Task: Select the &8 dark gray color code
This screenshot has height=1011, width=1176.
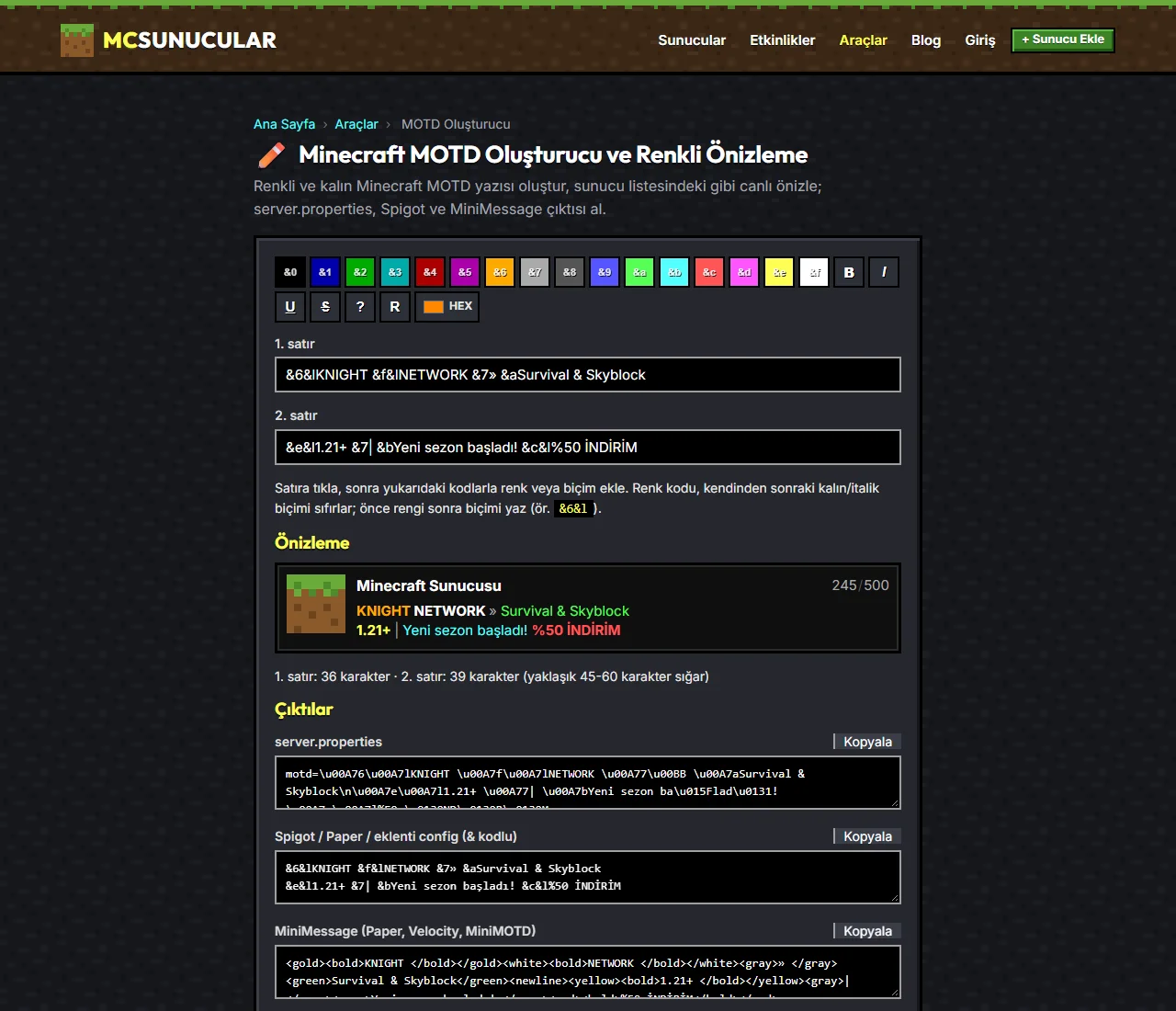Action: click(x=570, y=272)
